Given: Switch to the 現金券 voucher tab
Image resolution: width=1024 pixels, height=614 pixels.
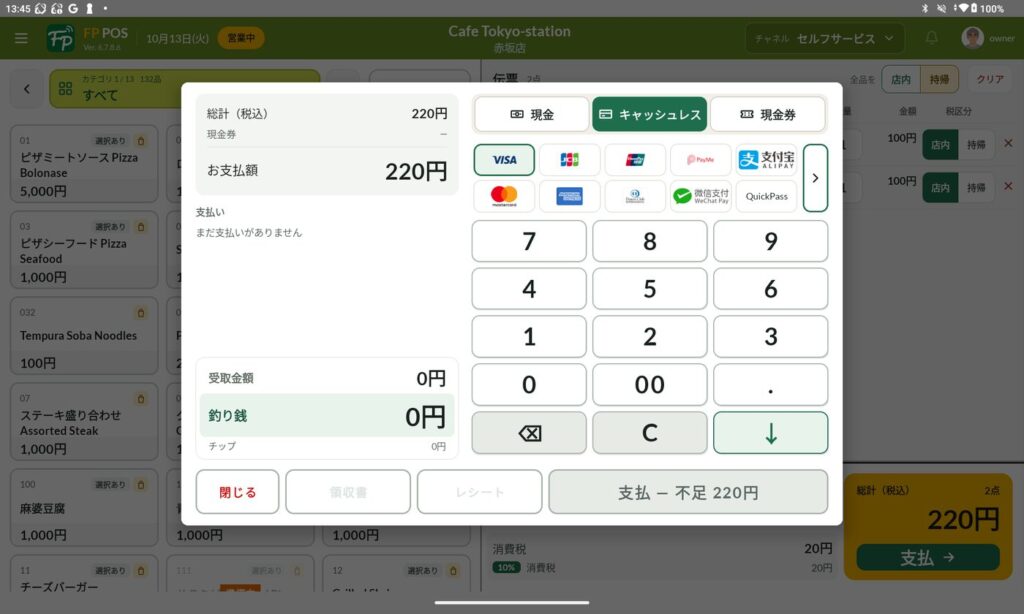Looking at the screenshot, I should point(767,114).
